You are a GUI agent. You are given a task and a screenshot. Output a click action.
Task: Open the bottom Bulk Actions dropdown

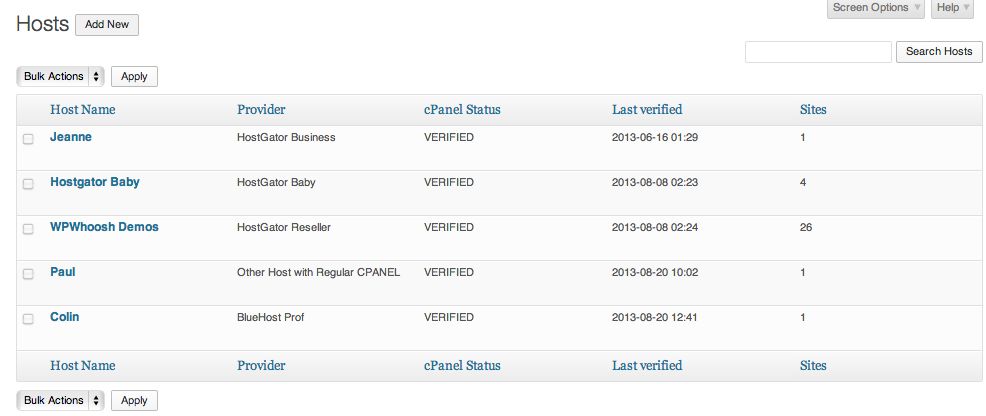(x=60, y=400)
